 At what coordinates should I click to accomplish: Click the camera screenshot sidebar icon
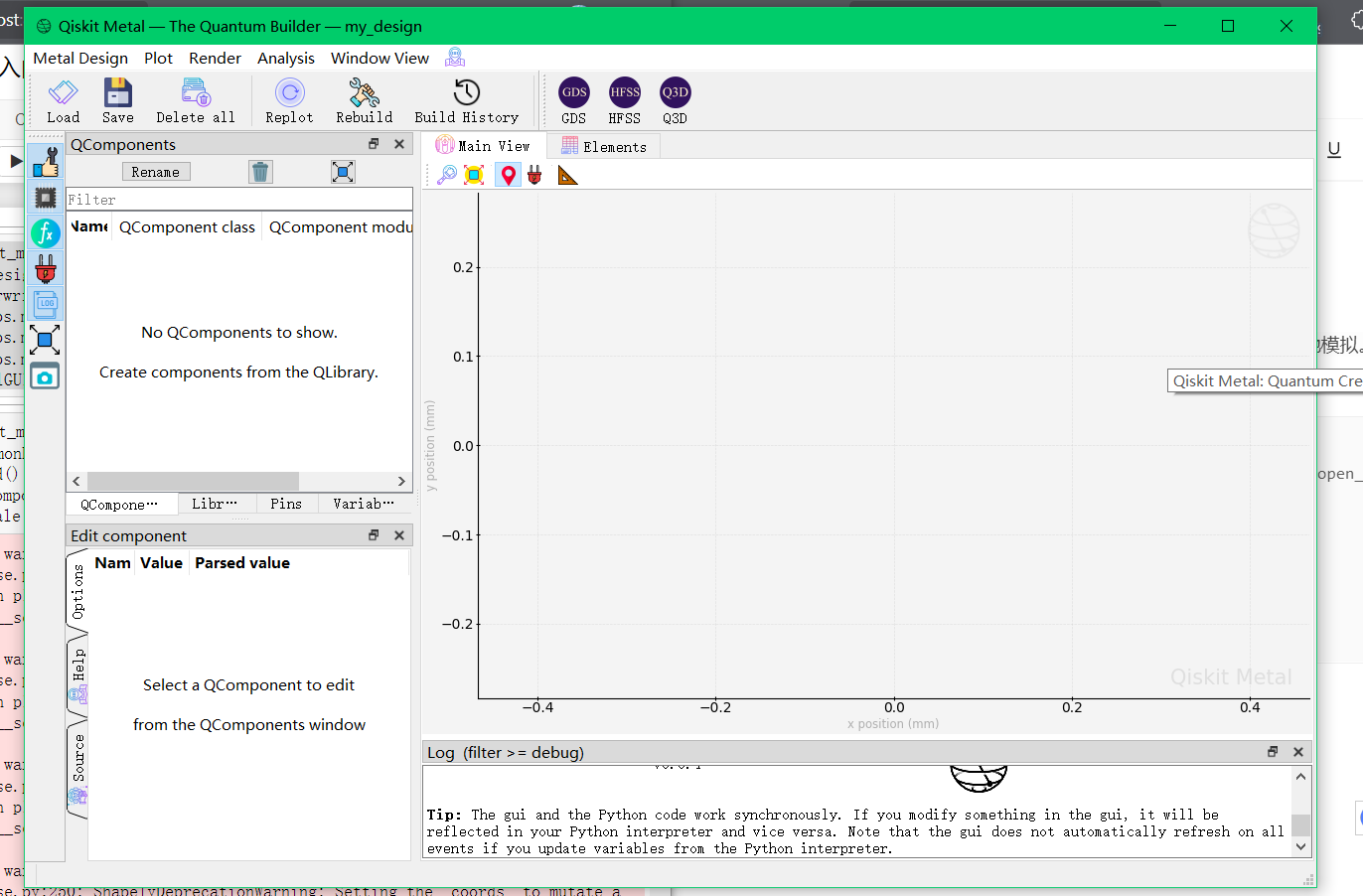[x=45, y=376]
